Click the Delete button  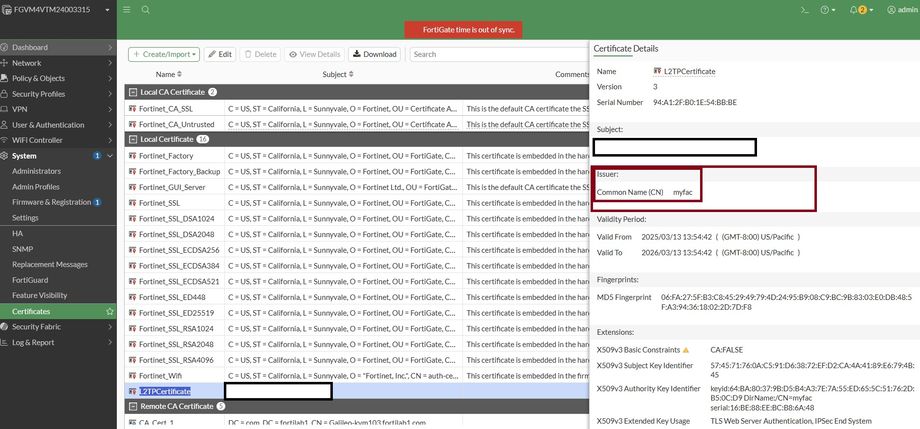[260, 54]
